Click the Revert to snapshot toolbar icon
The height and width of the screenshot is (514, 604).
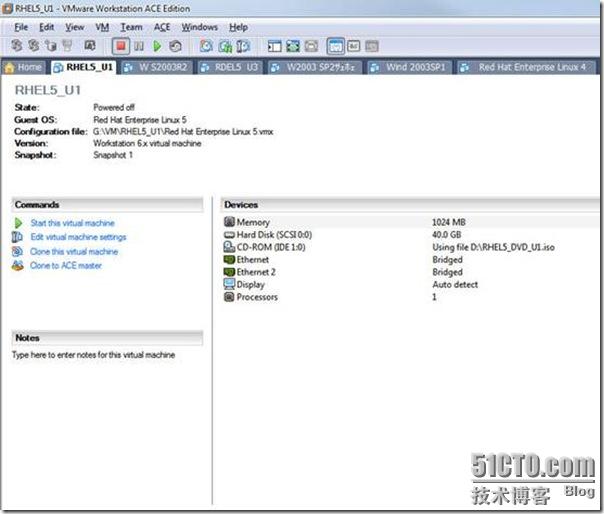tap(225, 46)
